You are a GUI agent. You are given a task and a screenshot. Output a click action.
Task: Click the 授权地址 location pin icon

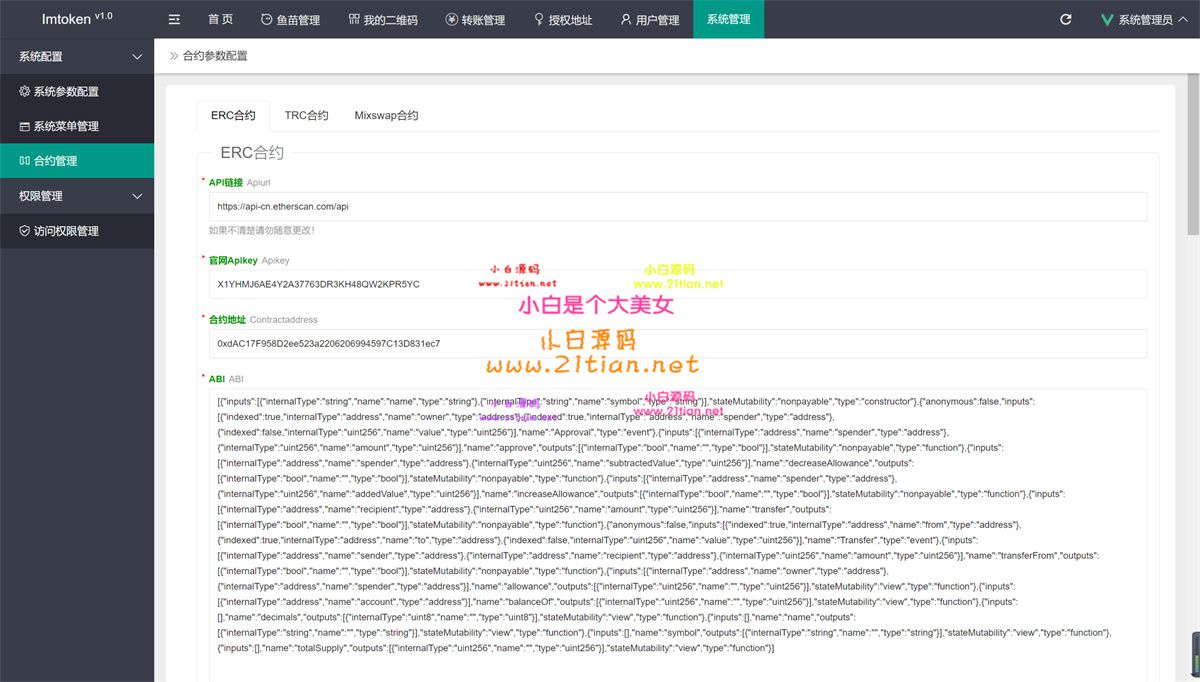tap(540, 19)
